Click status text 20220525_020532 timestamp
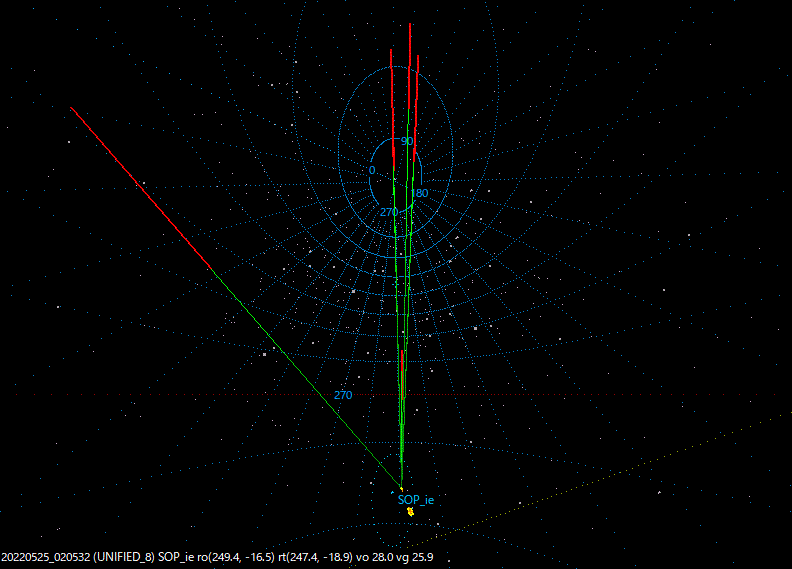This screenshot has width=792, height=569. 46,557
